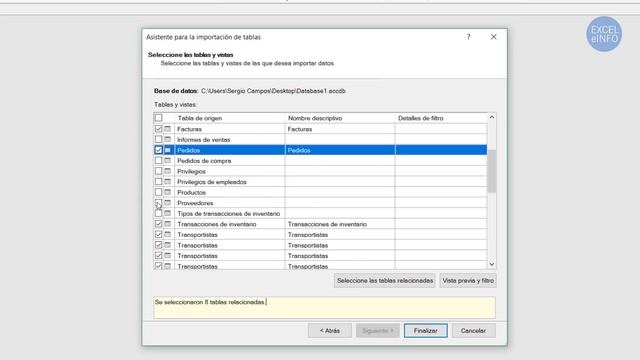Screen dimensions: 640x360
Task: Click table icon next to Proveedores
Action: tap(168, 203)
